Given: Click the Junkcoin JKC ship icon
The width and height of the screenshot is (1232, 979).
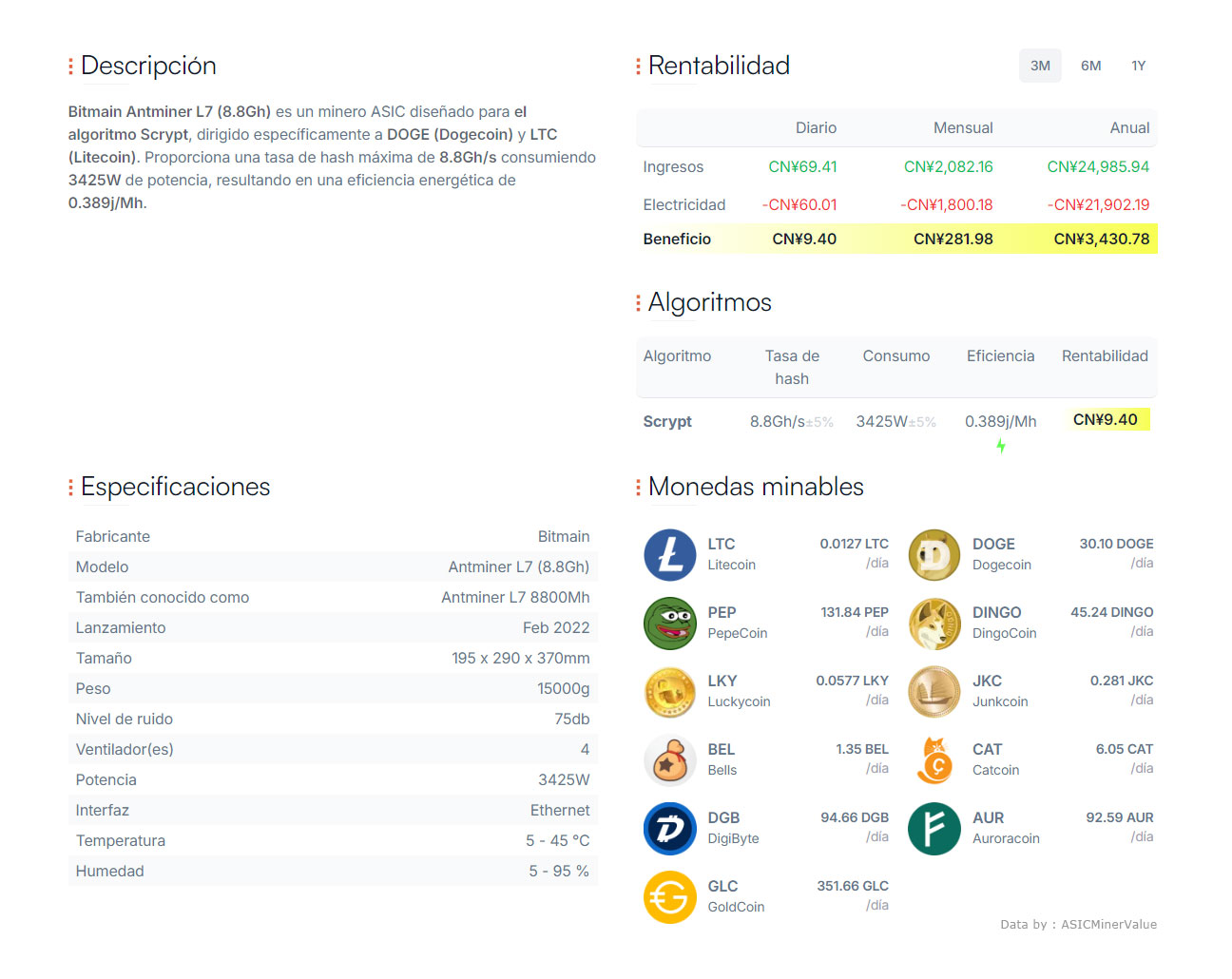Looking at the screenshot, I should point(934,692).
